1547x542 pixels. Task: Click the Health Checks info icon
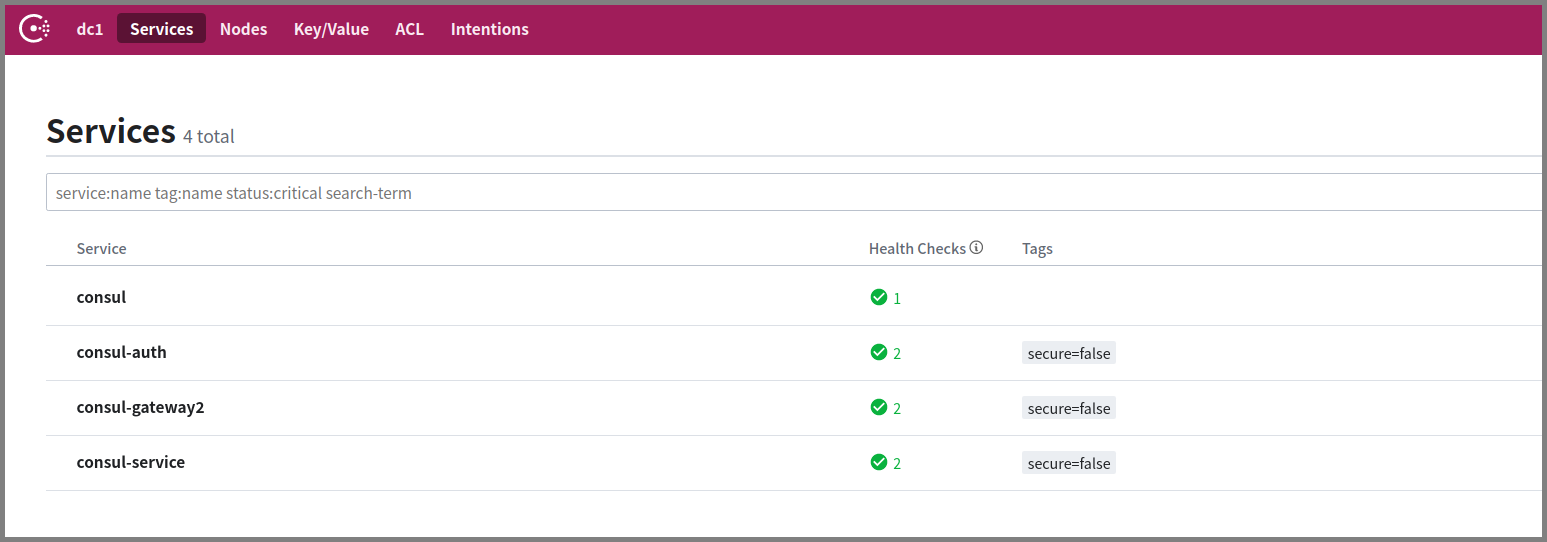(977, 248)
